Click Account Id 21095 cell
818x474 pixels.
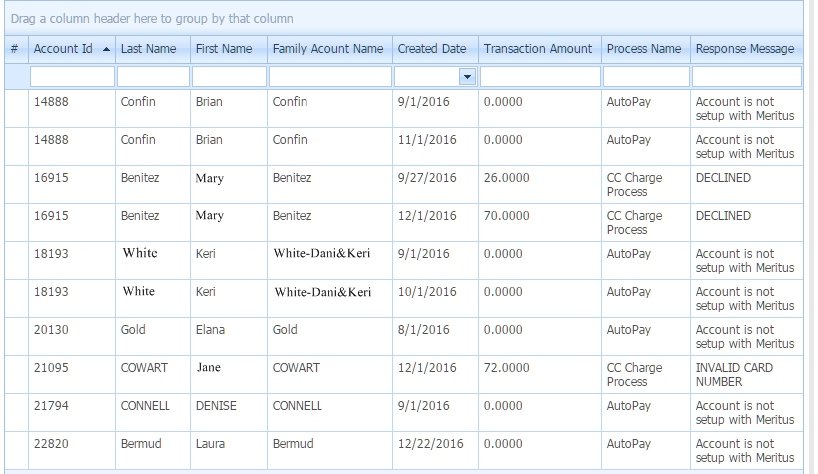pos(72,375)
